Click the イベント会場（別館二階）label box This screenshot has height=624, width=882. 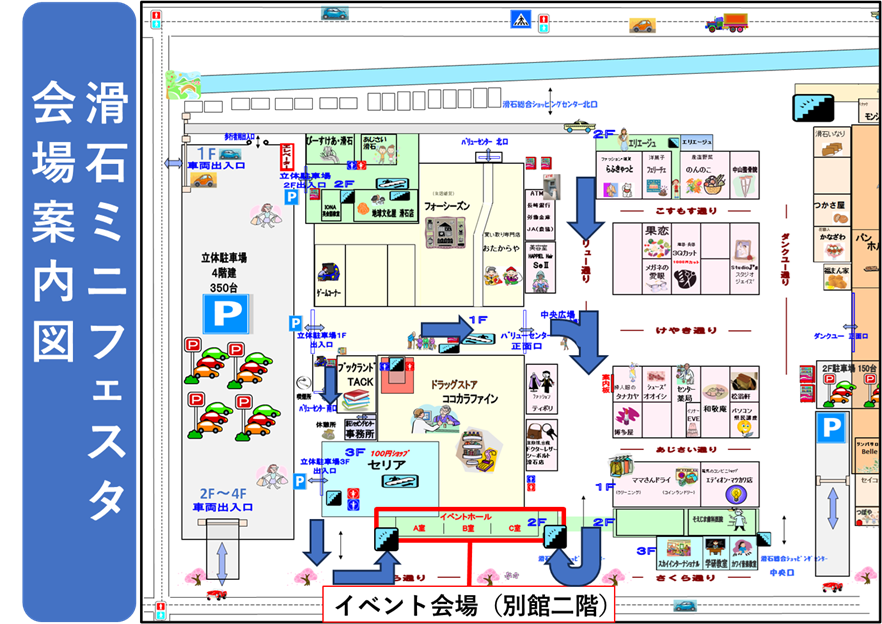(x=470, y=605)
